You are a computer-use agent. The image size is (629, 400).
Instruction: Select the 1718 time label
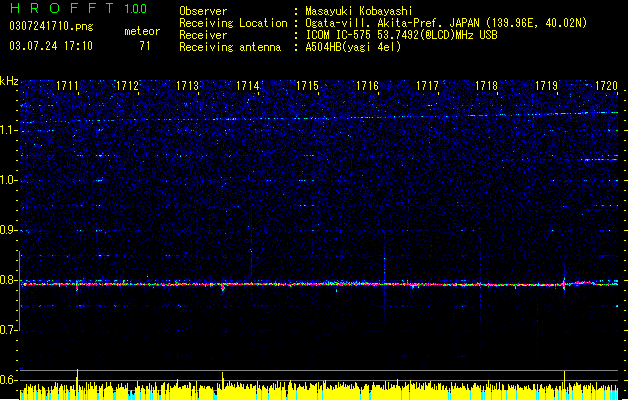(x=487, y=86)
